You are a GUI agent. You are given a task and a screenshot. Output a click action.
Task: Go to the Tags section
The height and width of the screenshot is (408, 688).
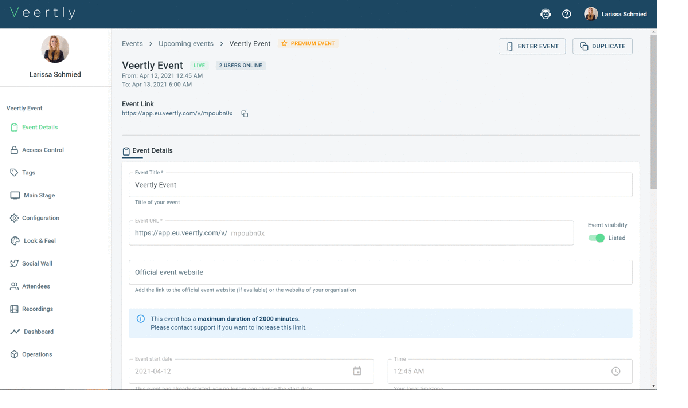click(x=23, y=172)
